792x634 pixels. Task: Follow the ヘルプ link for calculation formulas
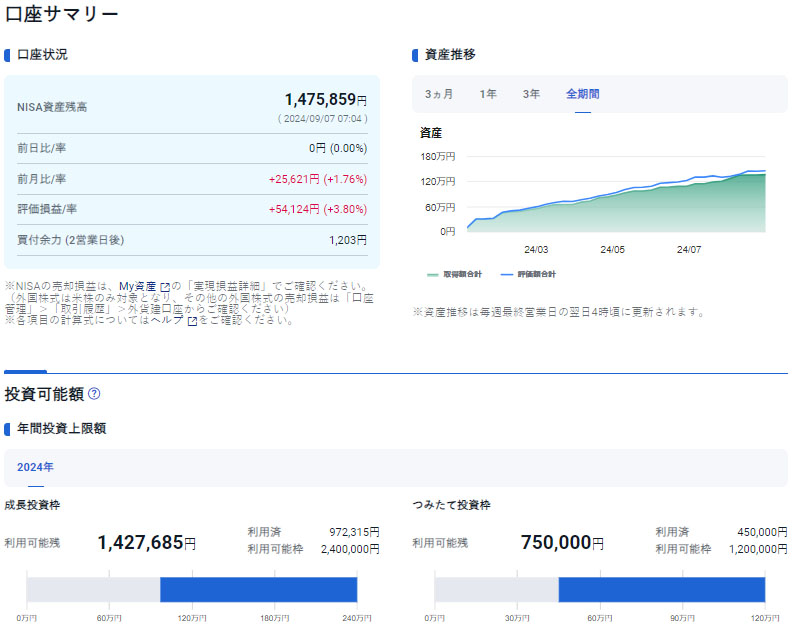coord(166,321)
